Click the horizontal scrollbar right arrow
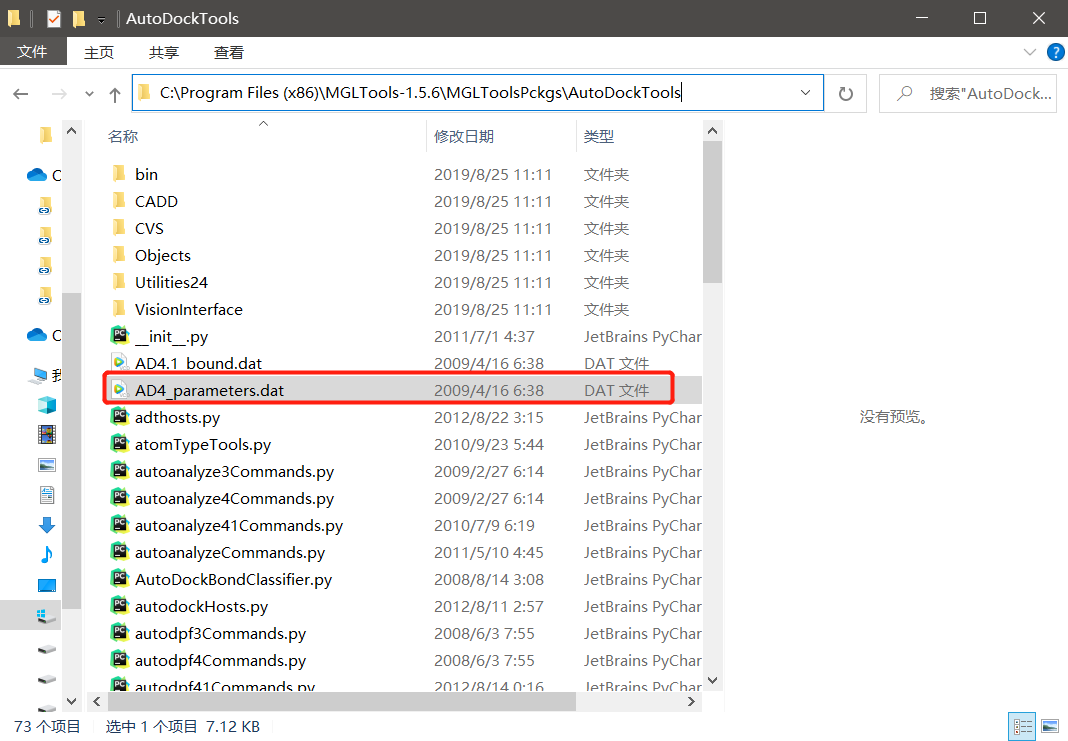Screen dimensions: 1068x741 click(691, 701)
